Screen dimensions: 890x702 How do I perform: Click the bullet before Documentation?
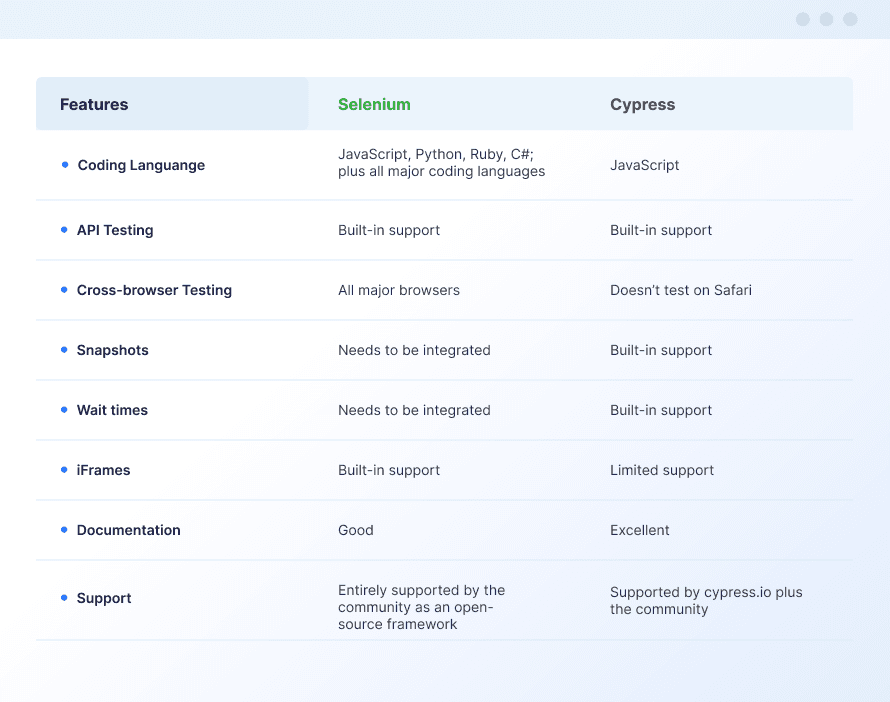(64, 529)
